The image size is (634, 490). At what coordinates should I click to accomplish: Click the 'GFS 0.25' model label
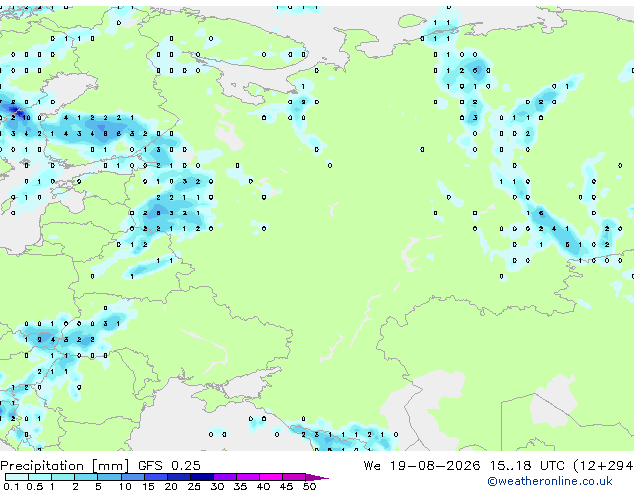pos(169,465)
